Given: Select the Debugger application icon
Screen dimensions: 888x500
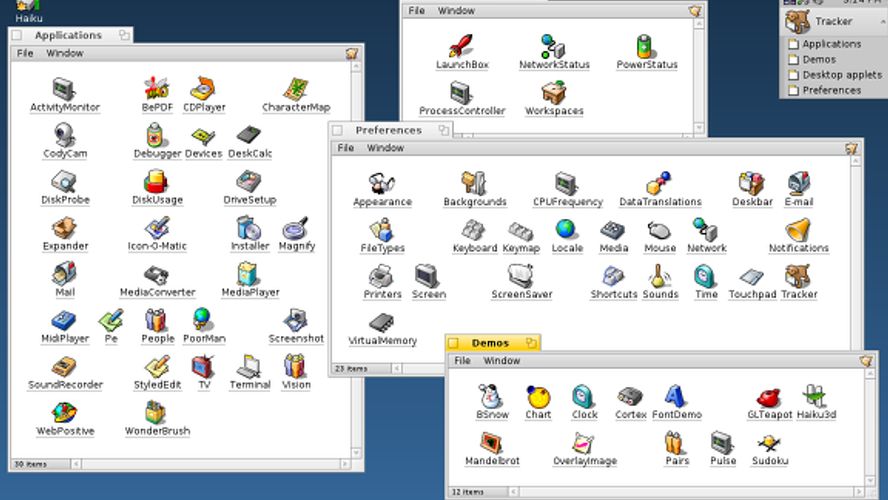Looking at the screenshot, I should [155, 135].
